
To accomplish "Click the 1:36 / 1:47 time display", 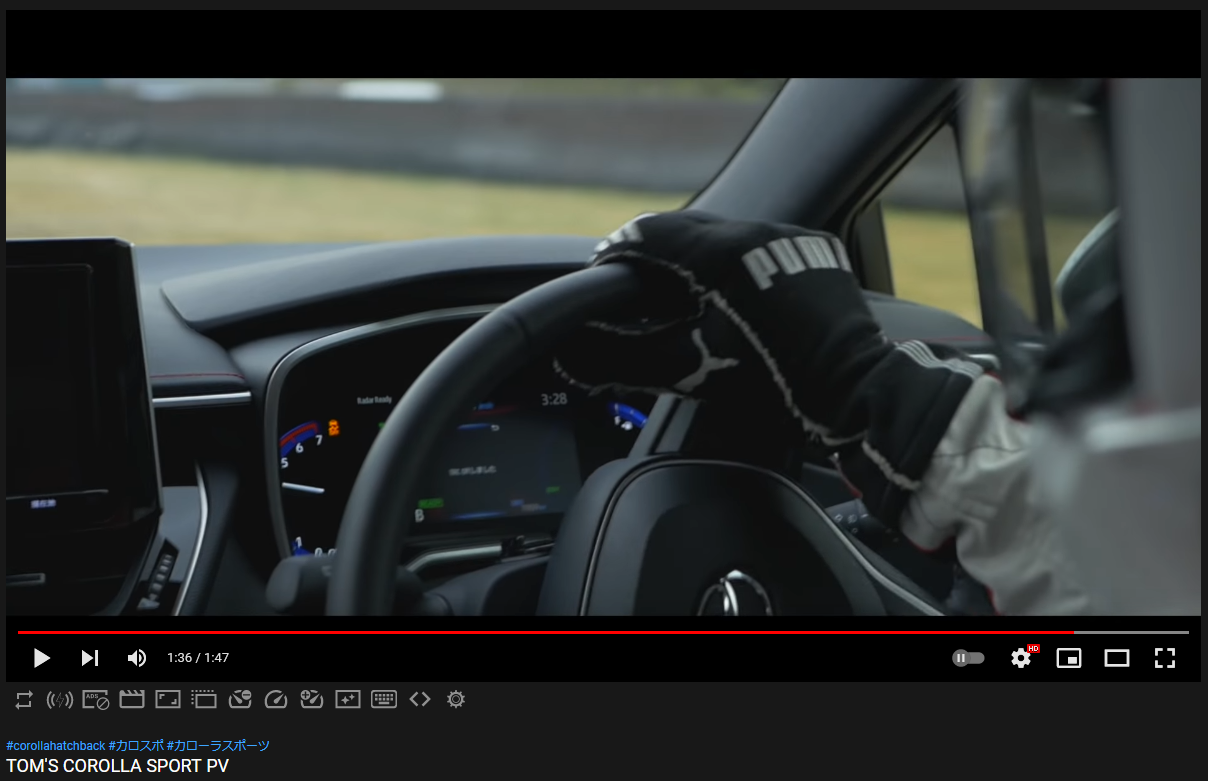I will [x=198, y=658].
